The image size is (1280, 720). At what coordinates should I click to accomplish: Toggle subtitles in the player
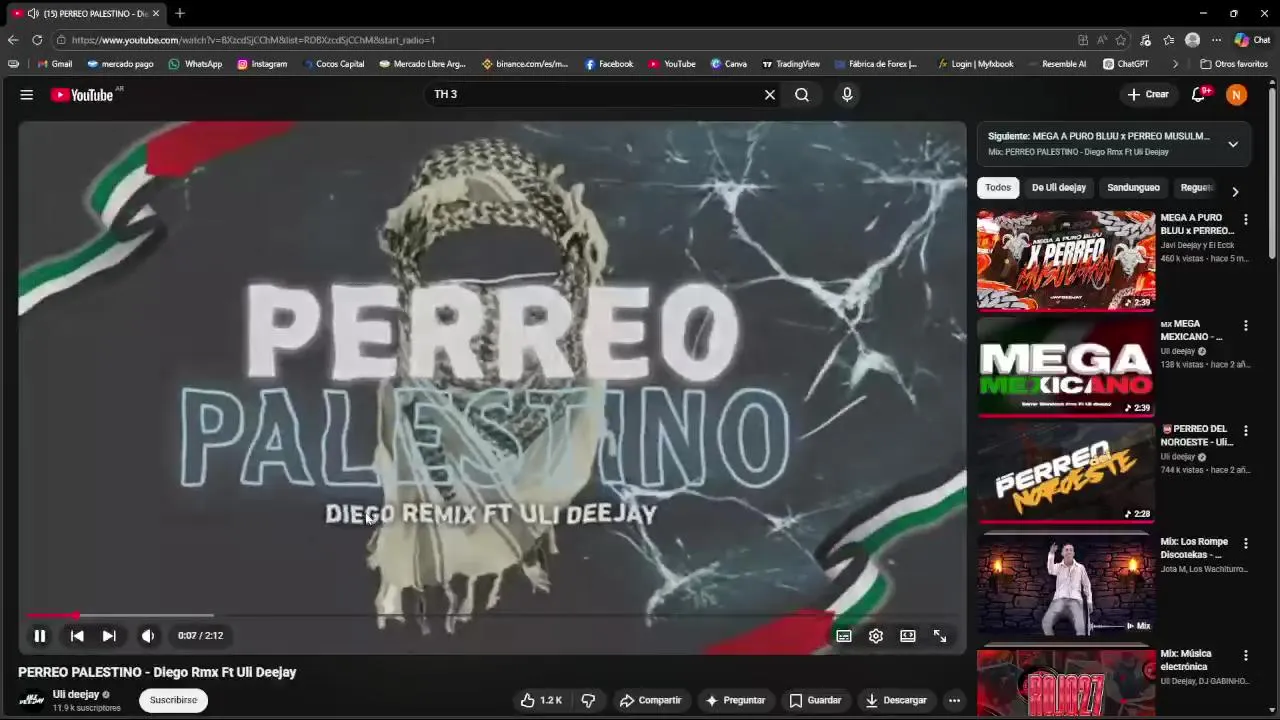(844, 636)
